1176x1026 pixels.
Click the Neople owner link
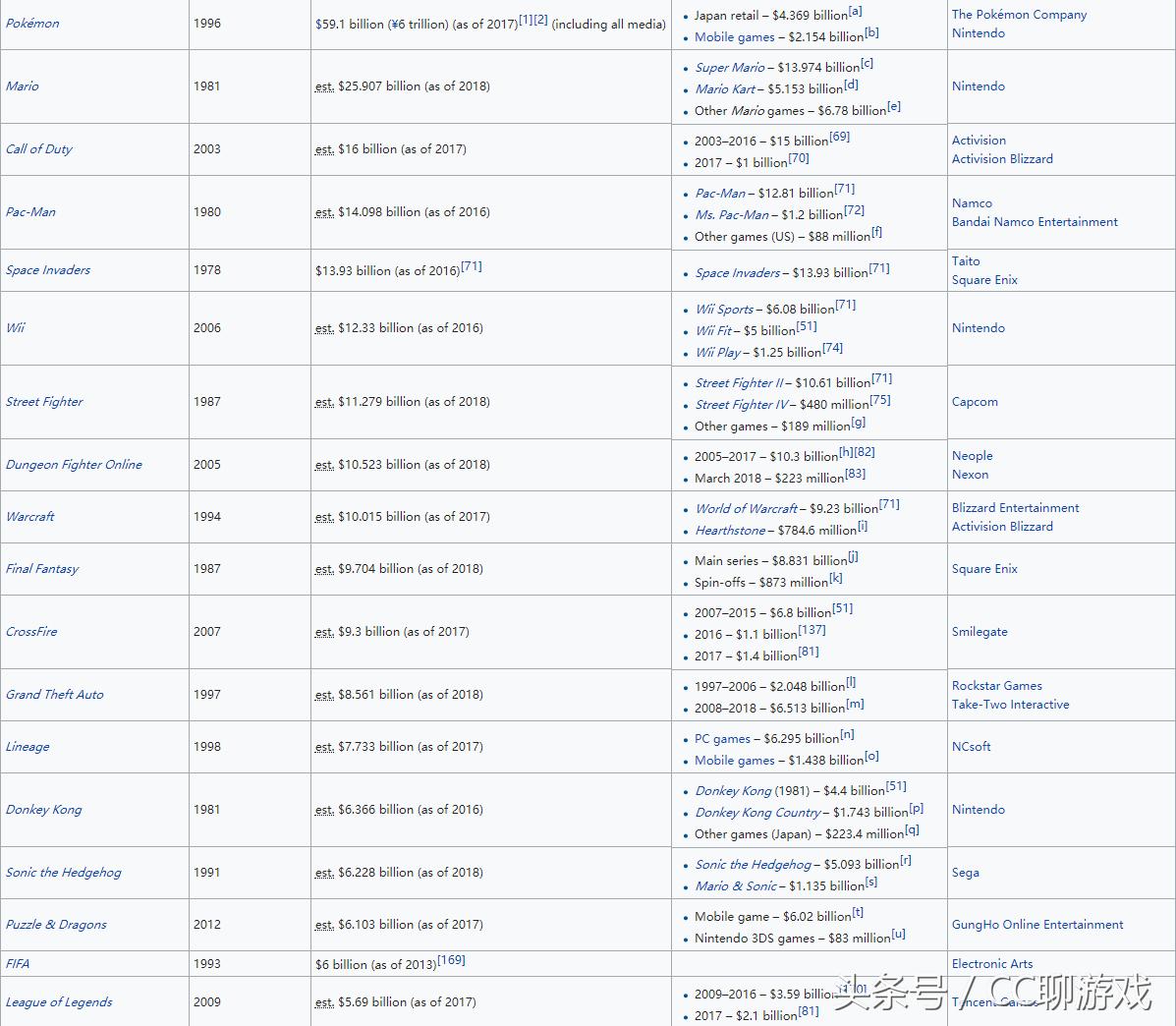tap(972, 456)
